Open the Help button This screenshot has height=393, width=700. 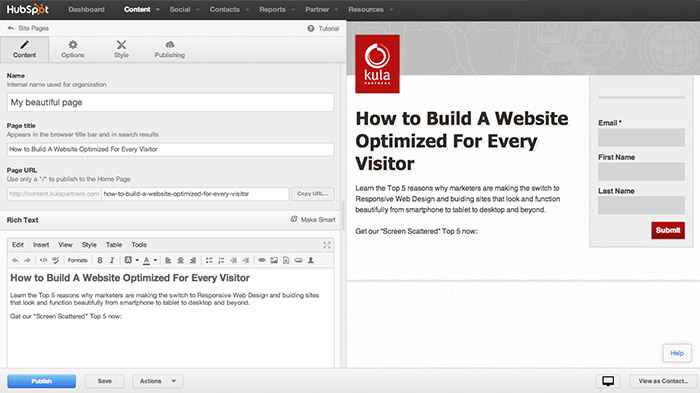pyautogui.click(x=677, y=353)
